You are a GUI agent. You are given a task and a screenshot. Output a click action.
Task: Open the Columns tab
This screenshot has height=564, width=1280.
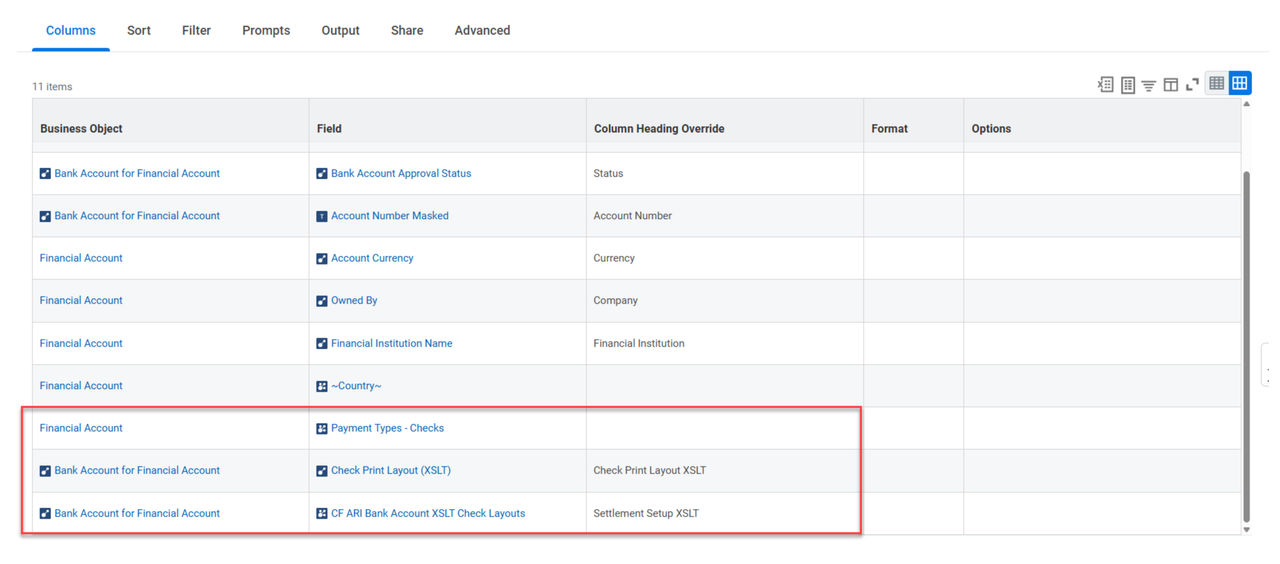[x=71, y=30]
